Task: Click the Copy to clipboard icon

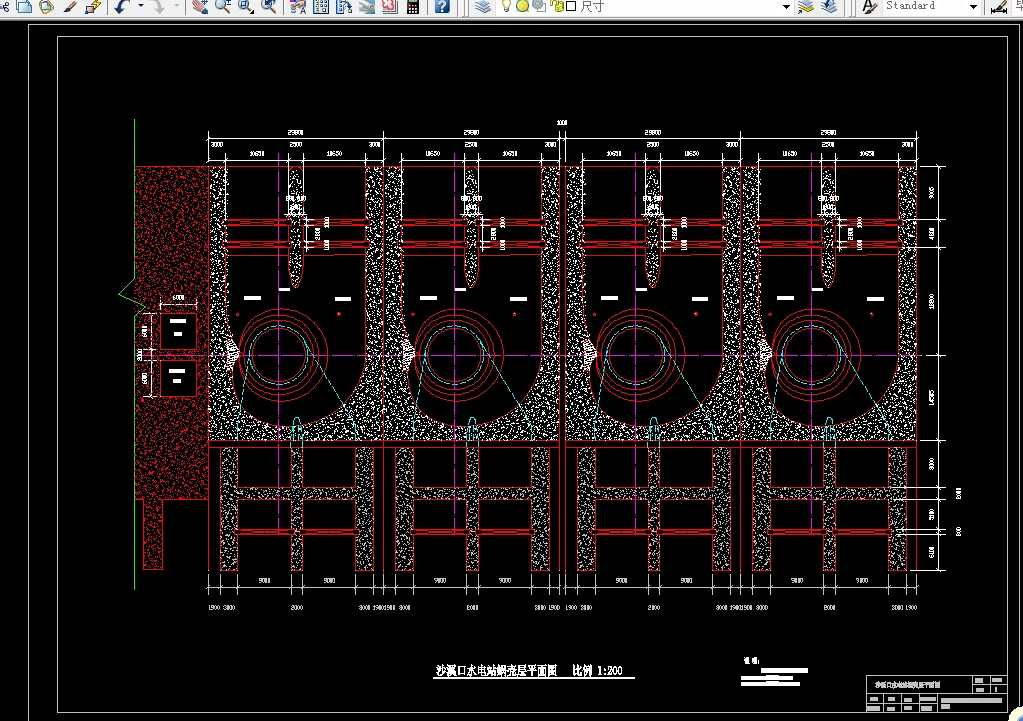Action: (23, 7)
